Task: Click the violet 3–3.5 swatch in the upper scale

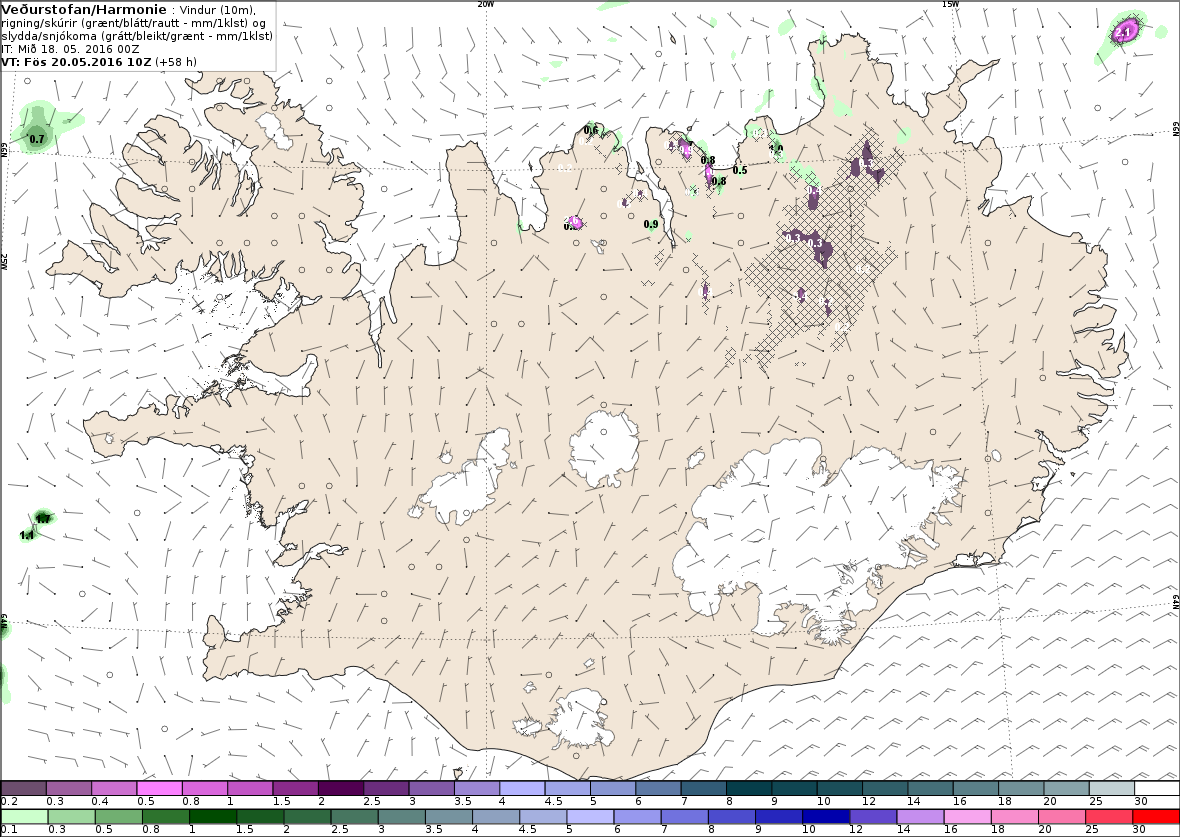Action: pos(431,788)
